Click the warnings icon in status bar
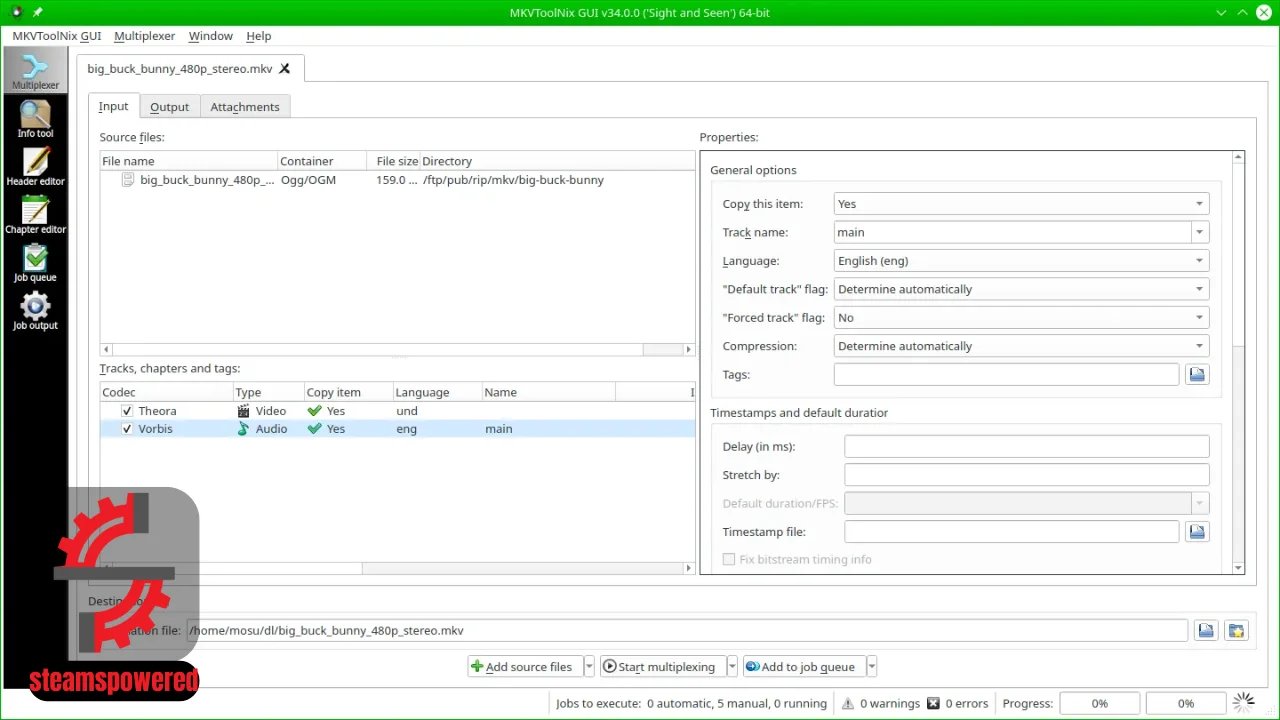This screenshot has width=1280, height=720. coord(848,703)
